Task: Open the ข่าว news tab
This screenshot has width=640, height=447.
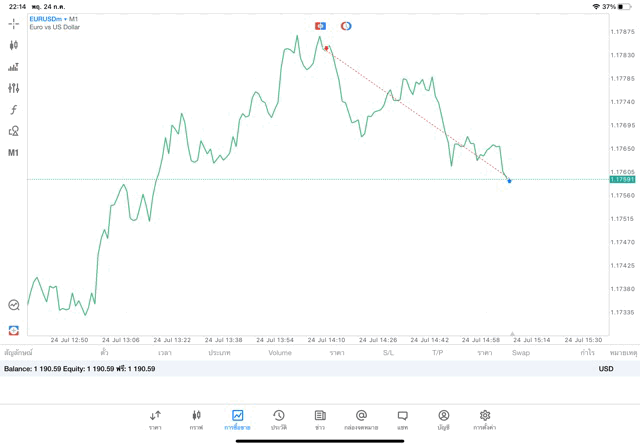Action: [x=320, y=419]
